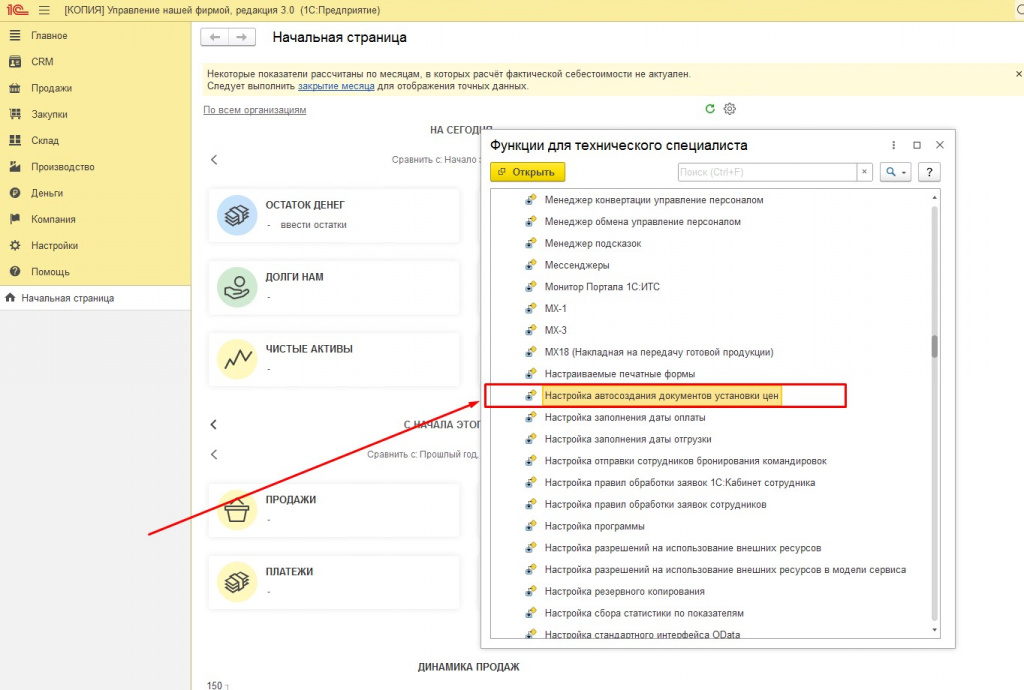Viewport: 1024px width, 690px height.
Task: Refresh indicators with the green refresh icon
Action: pos(710,109)
